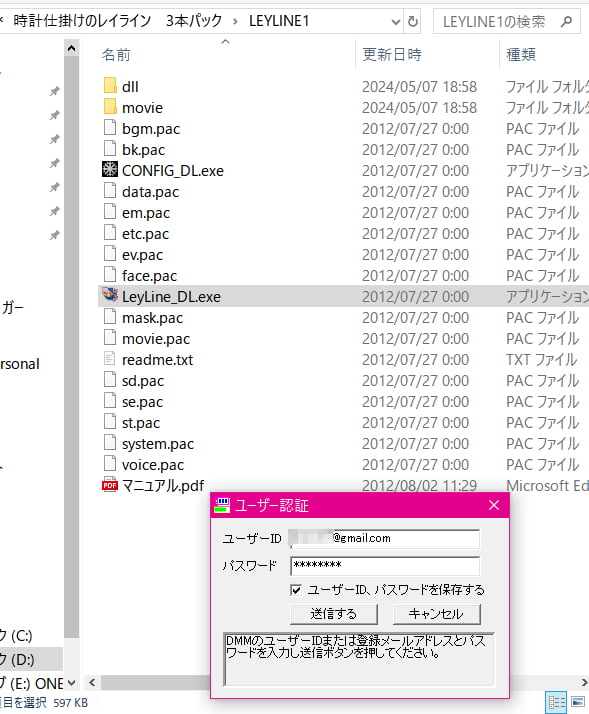Click the refresh icon beside address bar

tap(413, 21)
